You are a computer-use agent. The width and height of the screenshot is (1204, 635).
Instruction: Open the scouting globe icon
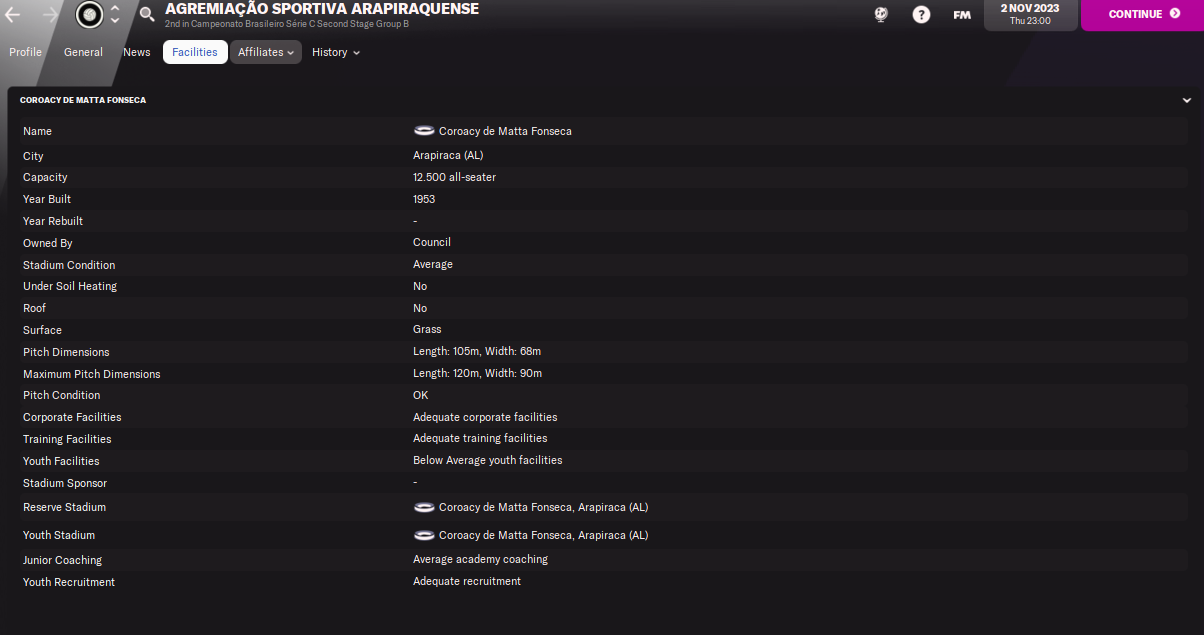pyautogui.click(x=881, y=15)
